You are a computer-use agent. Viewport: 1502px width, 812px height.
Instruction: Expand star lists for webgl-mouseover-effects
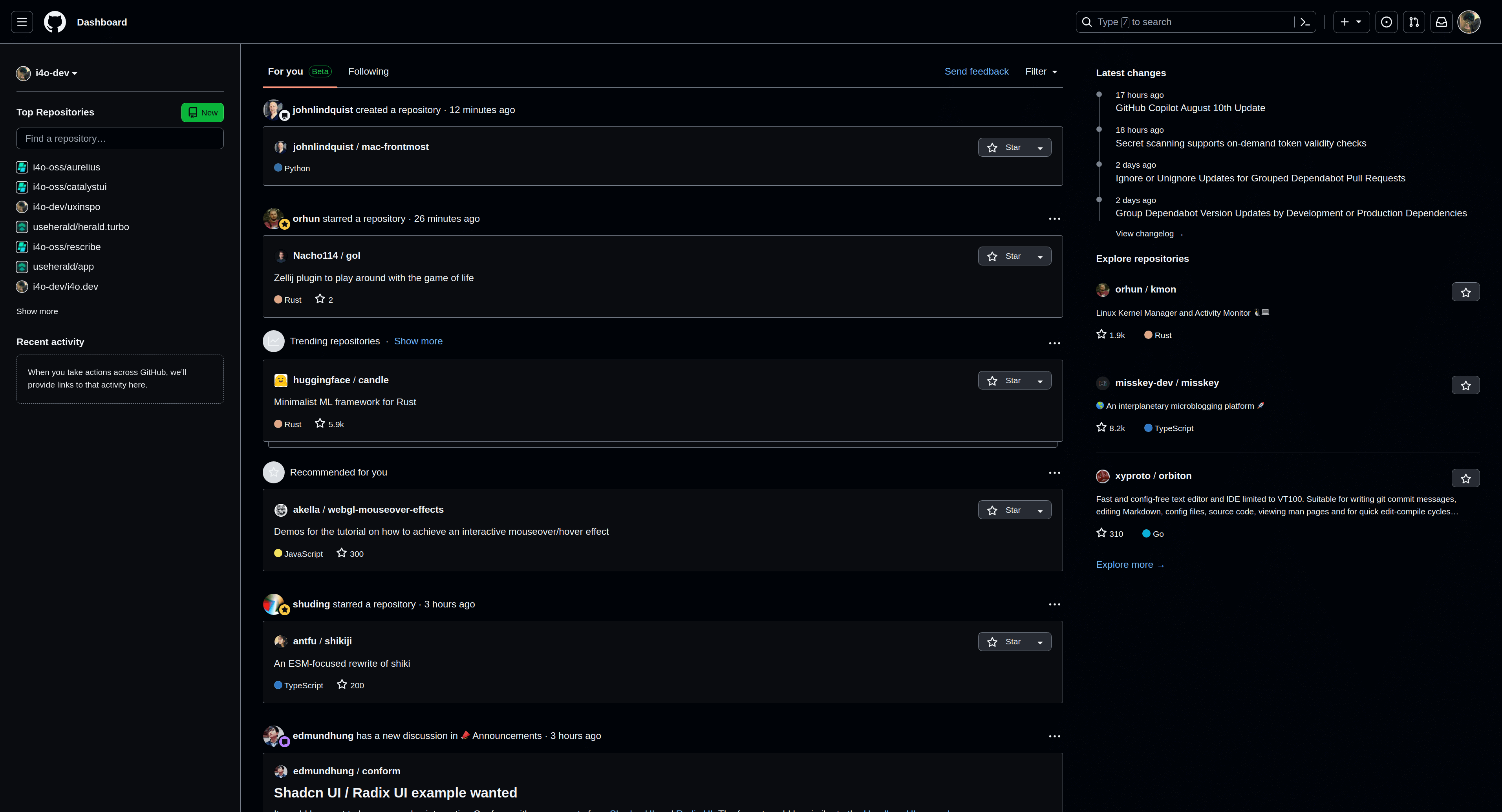pyautogui.click(x=1040, y=510)
